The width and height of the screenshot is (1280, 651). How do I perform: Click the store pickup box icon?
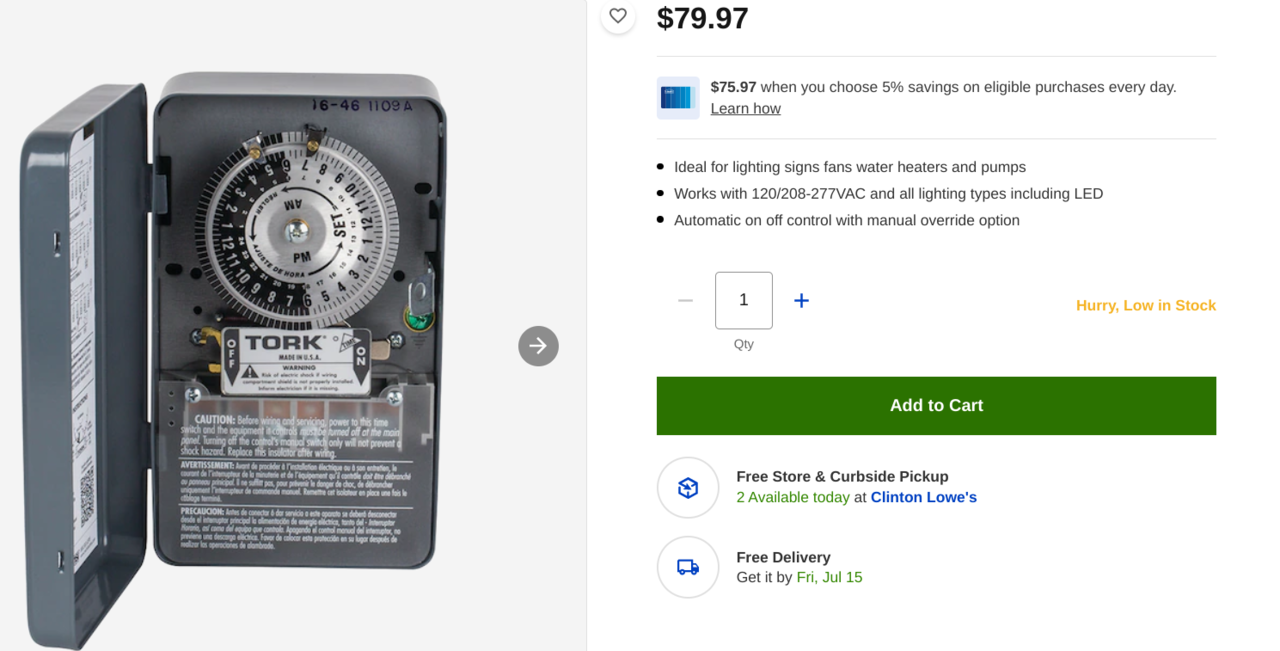[688, 488]
